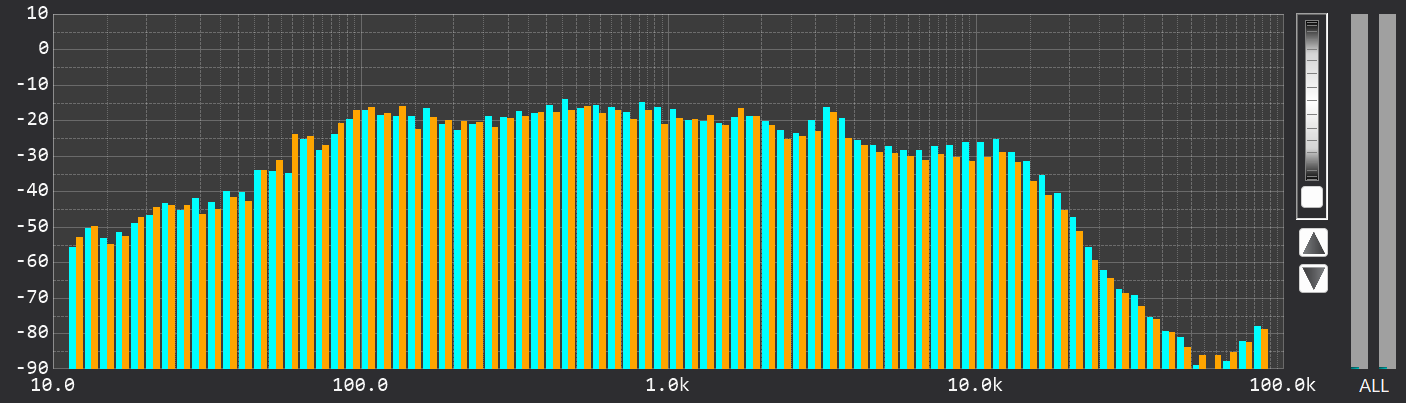Click the rightmost orange spectrum bar

1264,348
